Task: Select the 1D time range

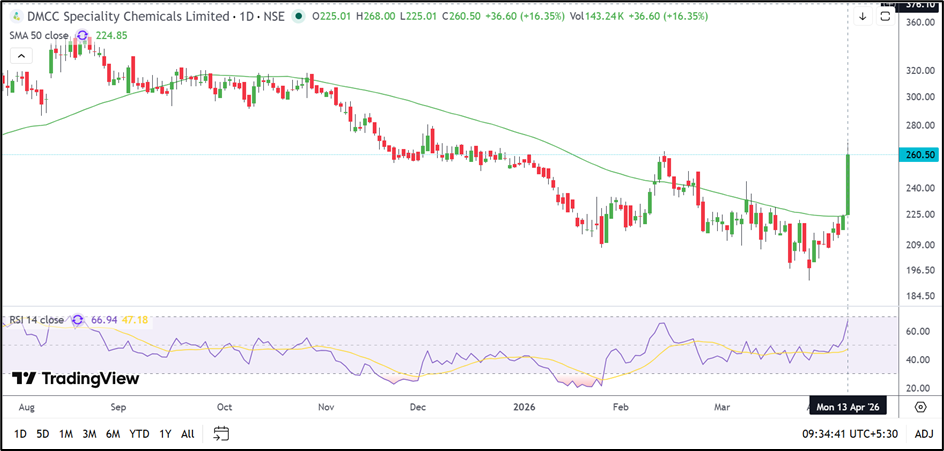Action: point(20,434)
